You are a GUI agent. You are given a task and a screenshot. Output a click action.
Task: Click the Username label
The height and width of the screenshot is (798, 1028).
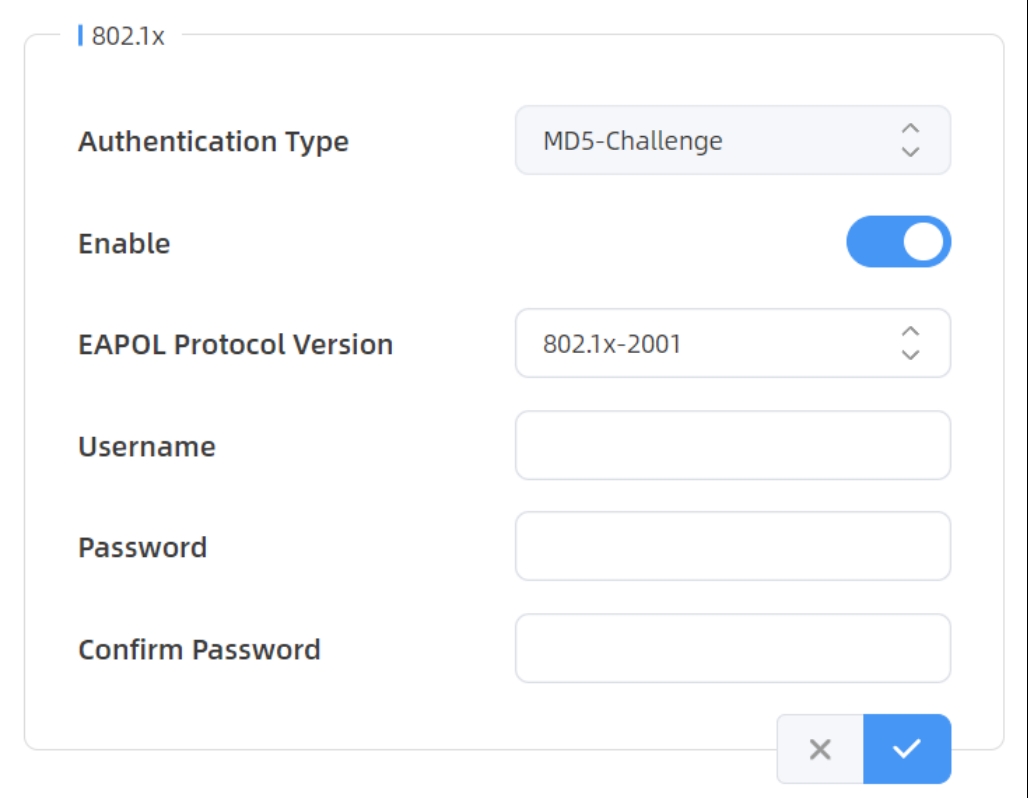click(147, 446)
